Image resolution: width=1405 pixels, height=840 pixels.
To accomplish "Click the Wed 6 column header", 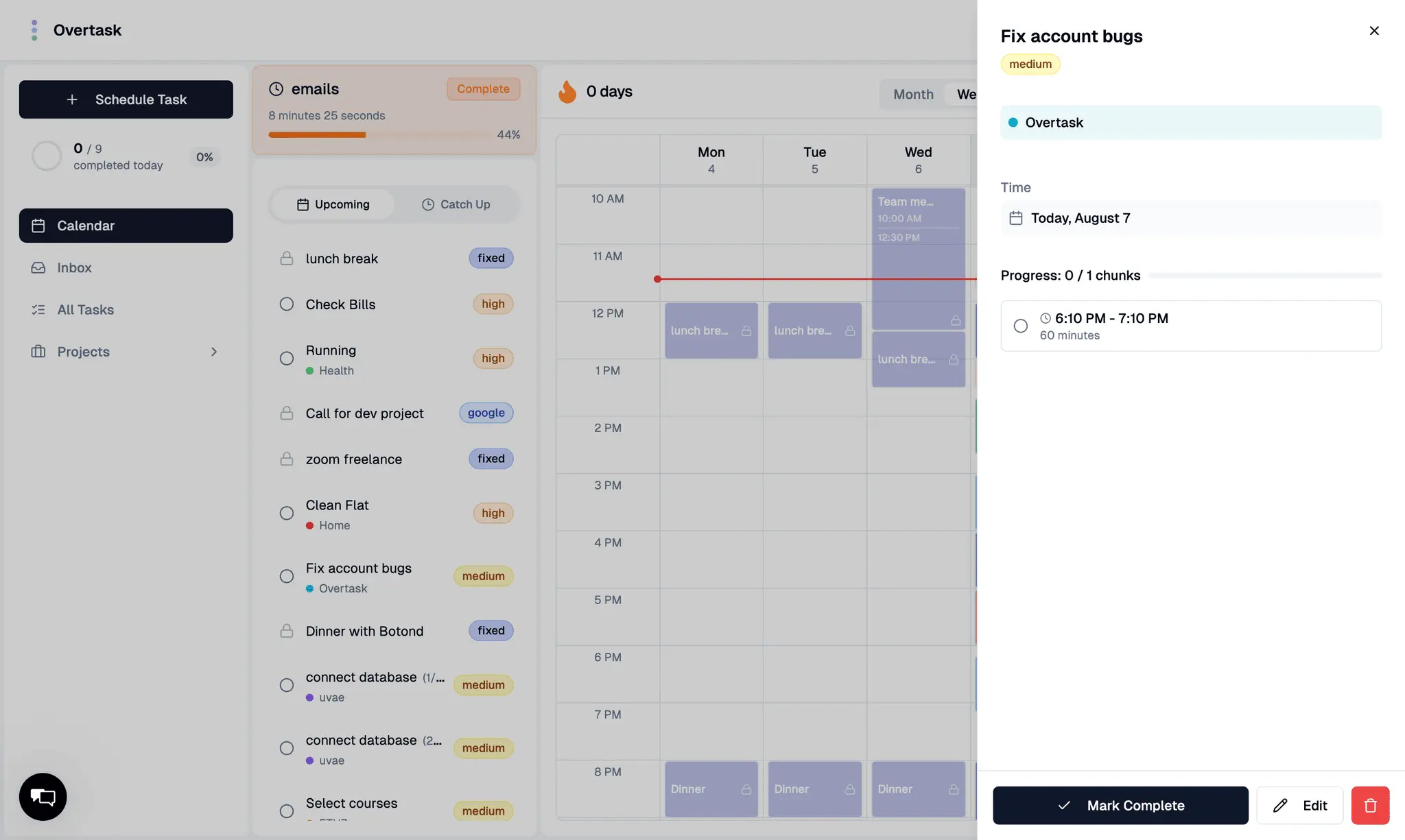I will 918,160.
